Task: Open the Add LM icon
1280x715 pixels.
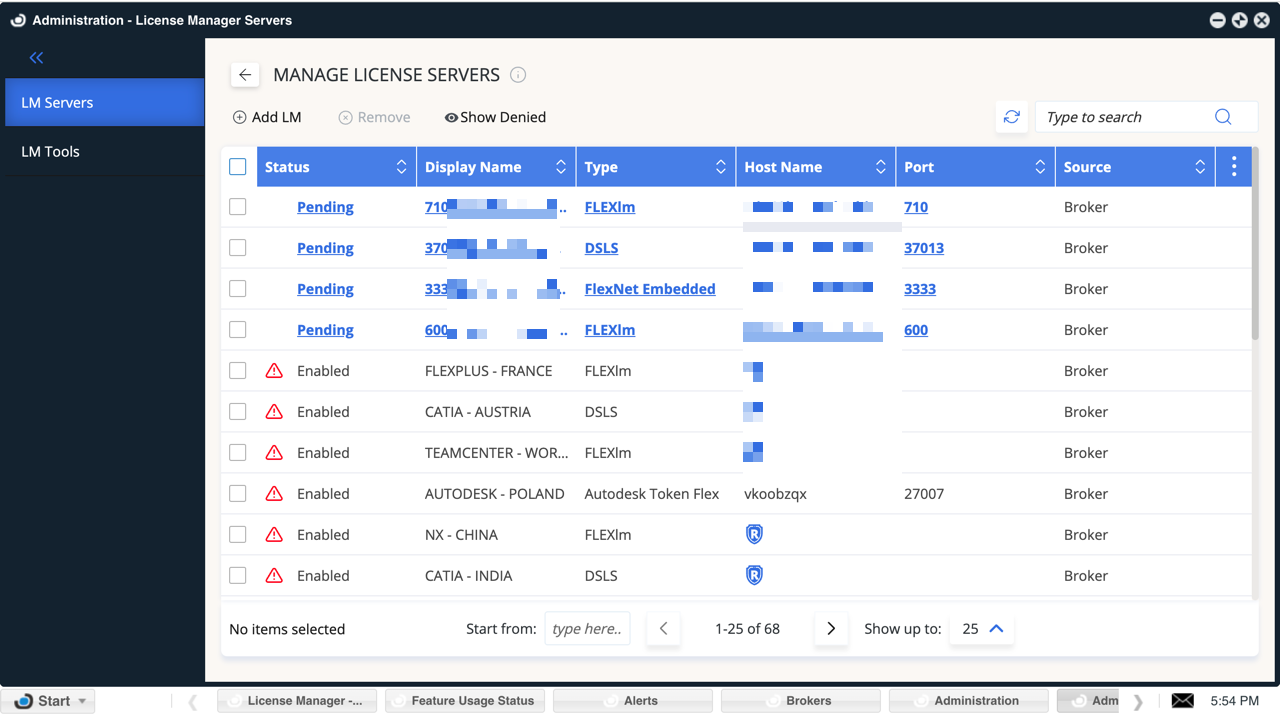Action: click(x=240, y=117)
